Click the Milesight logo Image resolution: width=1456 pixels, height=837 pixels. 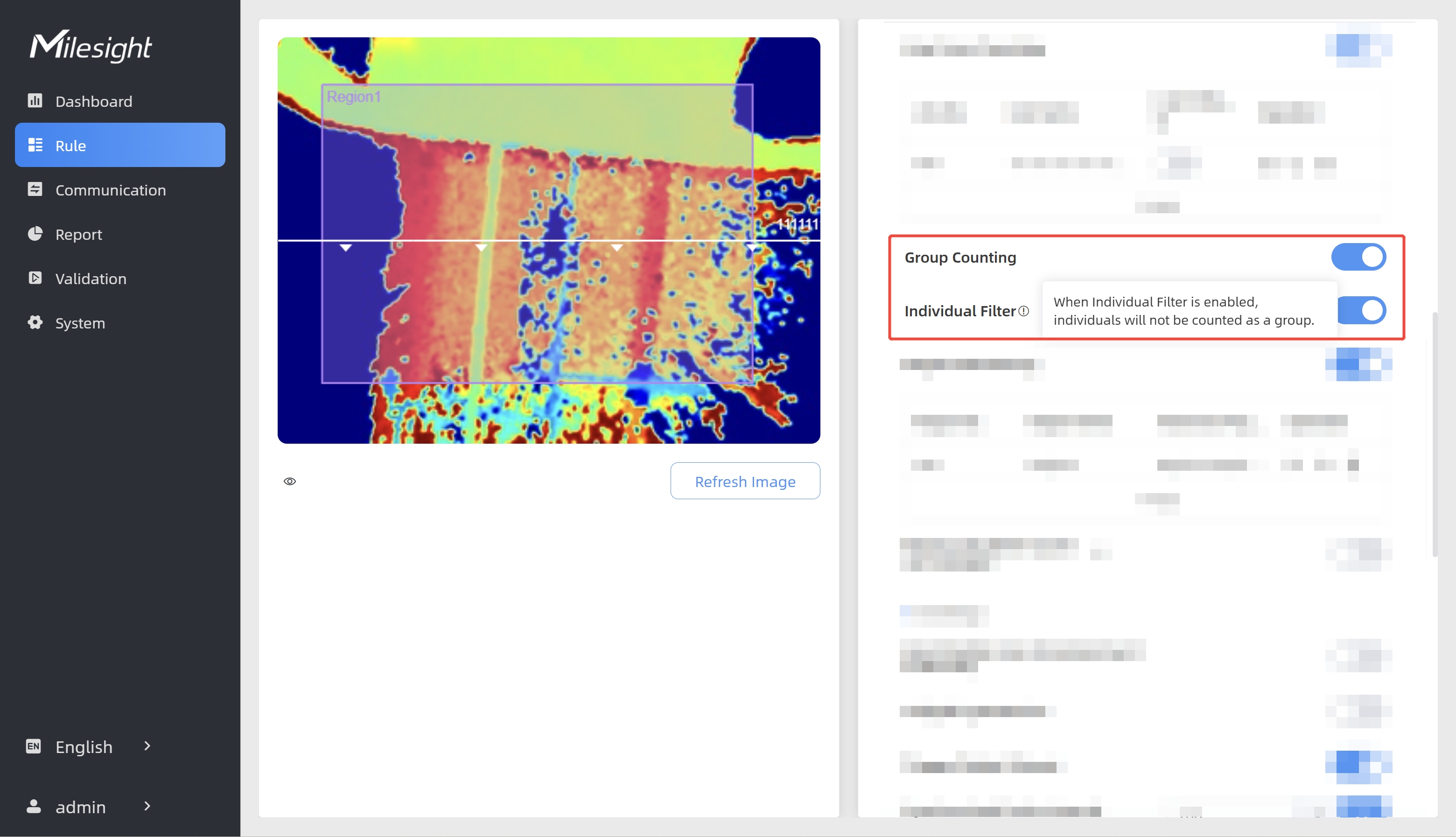coord(91,46)
